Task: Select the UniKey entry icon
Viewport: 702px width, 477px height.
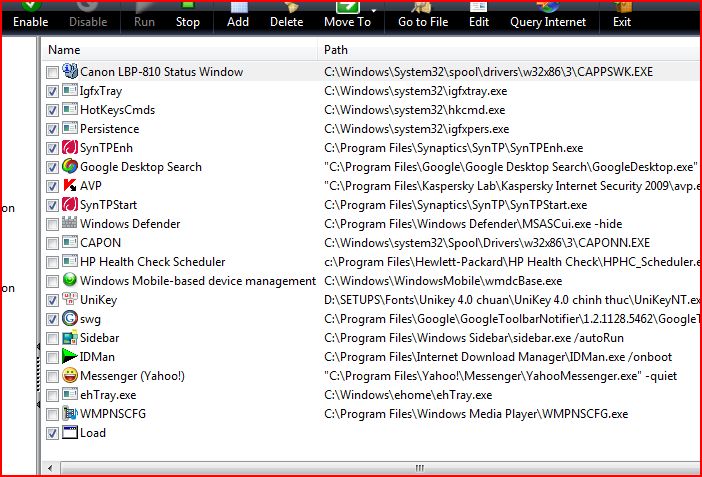Action: click(x=70, y=300)
